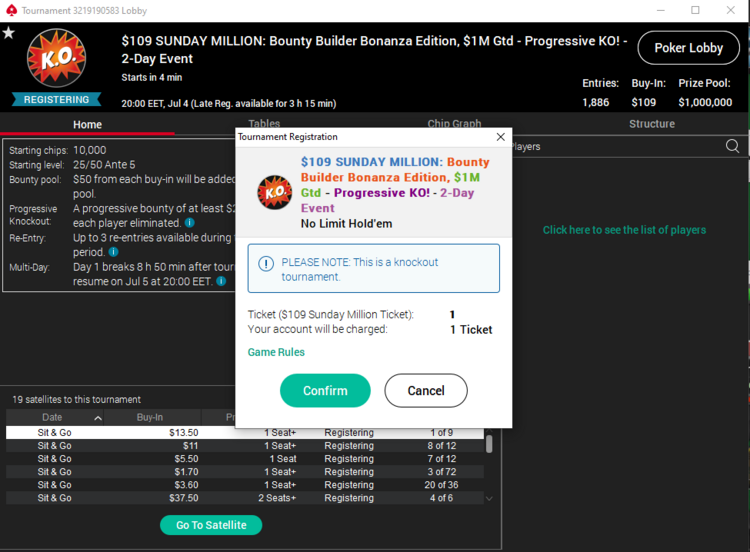Close the Tournament Registration dialog
Screen dimensions: 750x552
[500, 137]
